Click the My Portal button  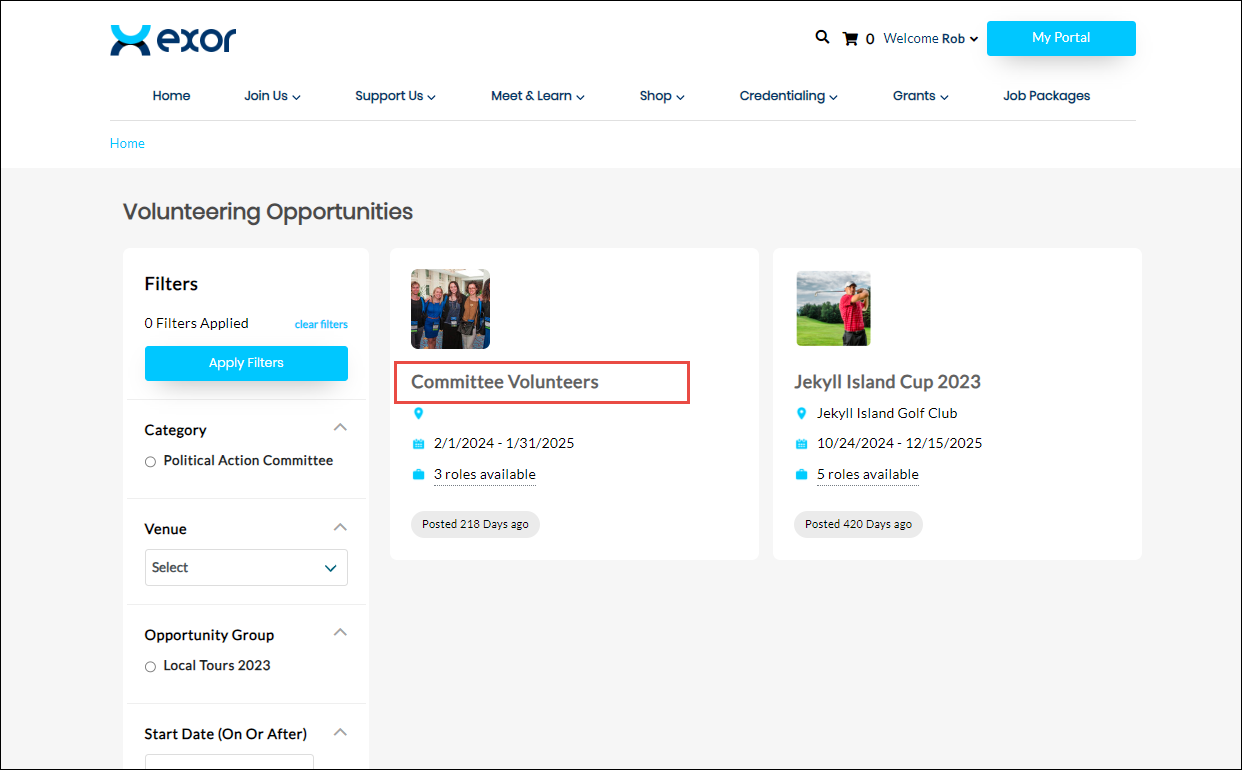click(x=1061, y=38)
